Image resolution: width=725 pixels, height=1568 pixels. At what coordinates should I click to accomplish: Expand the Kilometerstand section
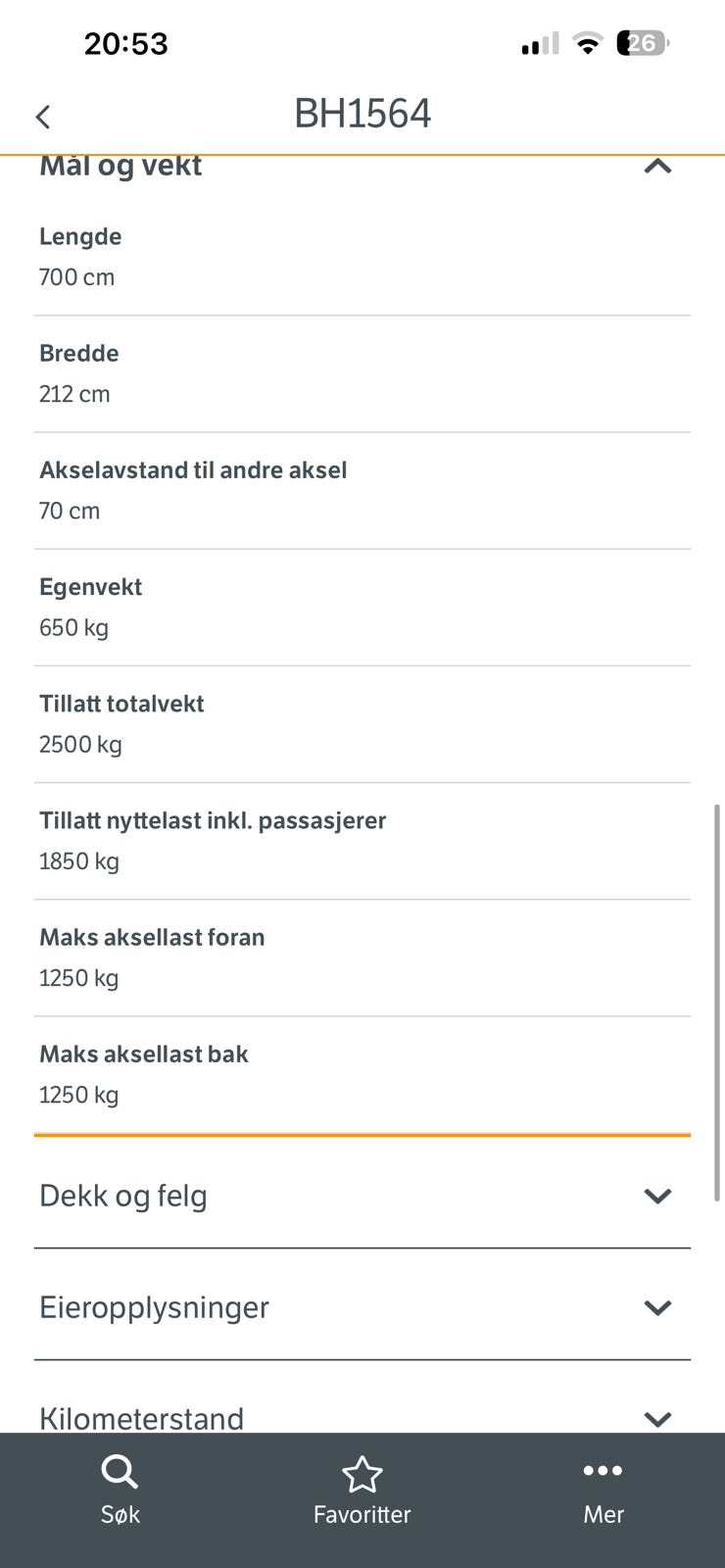pos(657,1418)
